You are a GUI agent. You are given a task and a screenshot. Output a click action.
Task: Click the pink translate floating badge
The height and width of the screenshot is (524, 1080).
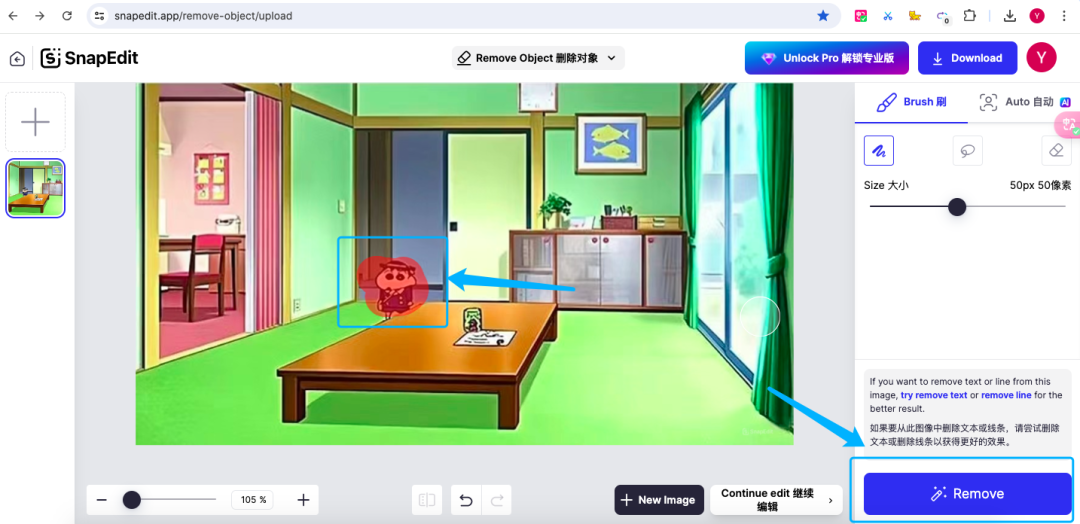(x=1068, y=125)
